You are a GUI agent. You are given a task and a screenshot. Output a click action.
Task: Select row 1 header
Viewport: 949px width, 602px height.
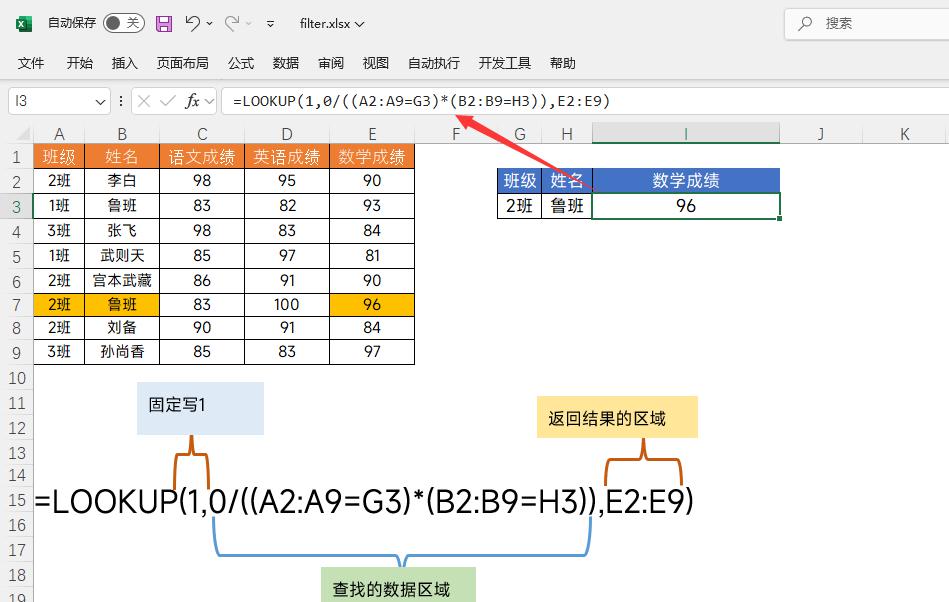[x=16, y=157]
